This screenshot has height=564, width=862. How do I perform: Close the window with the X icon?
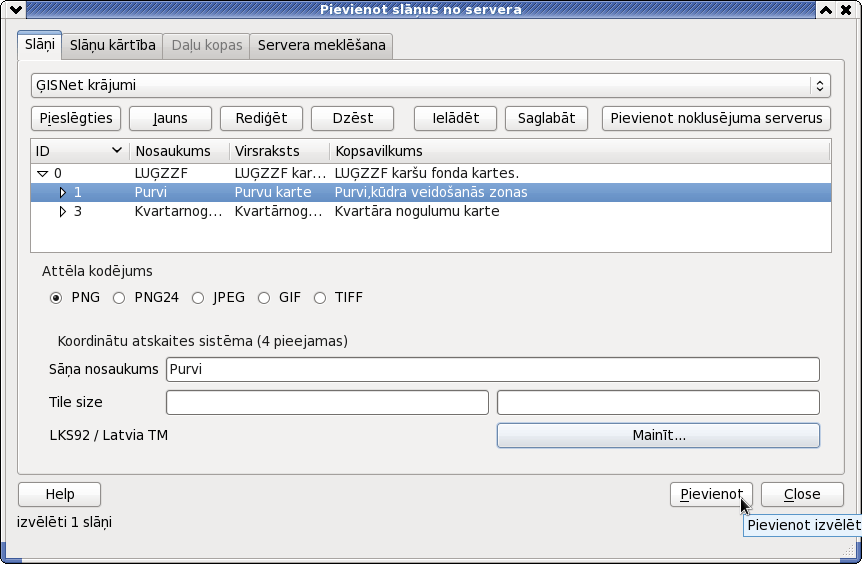[847, 9]
